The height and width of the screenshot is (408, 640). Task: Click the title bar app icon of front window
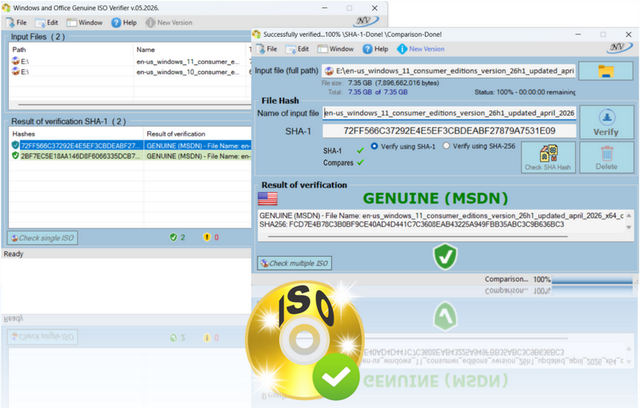(x=256, y=34)
